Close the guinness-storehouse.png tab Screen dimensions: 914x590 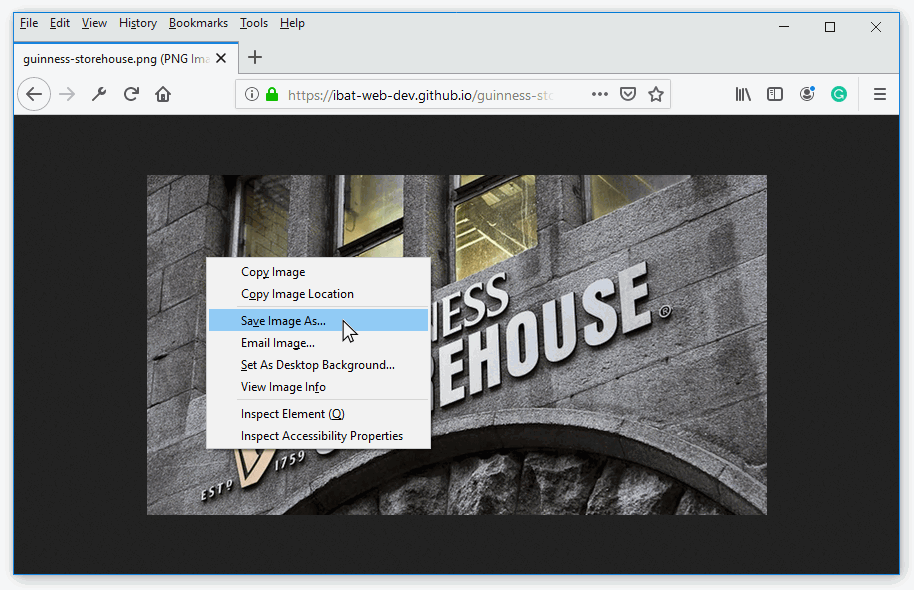pos(221,58)
